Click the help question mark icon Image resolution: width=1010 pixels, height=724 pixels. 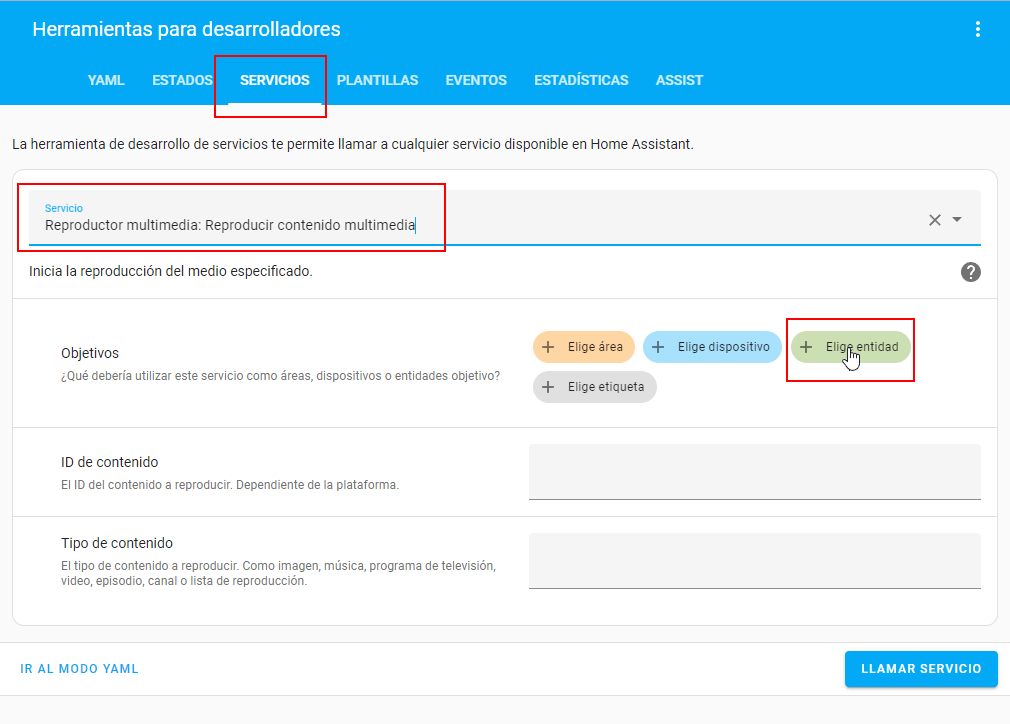970,272
